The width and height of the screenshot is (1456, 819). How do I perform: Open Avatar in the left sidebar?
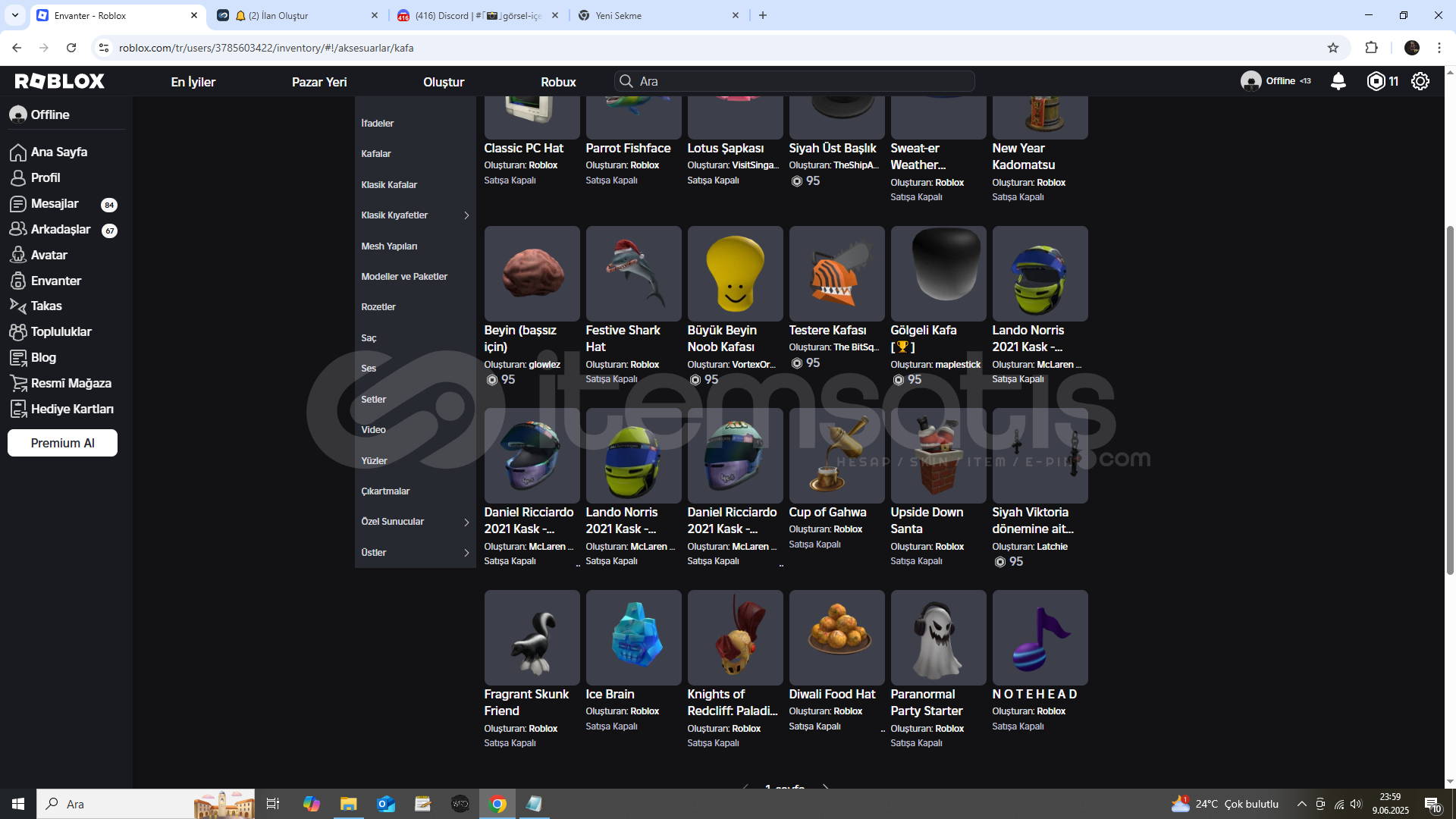pos(49,255)
